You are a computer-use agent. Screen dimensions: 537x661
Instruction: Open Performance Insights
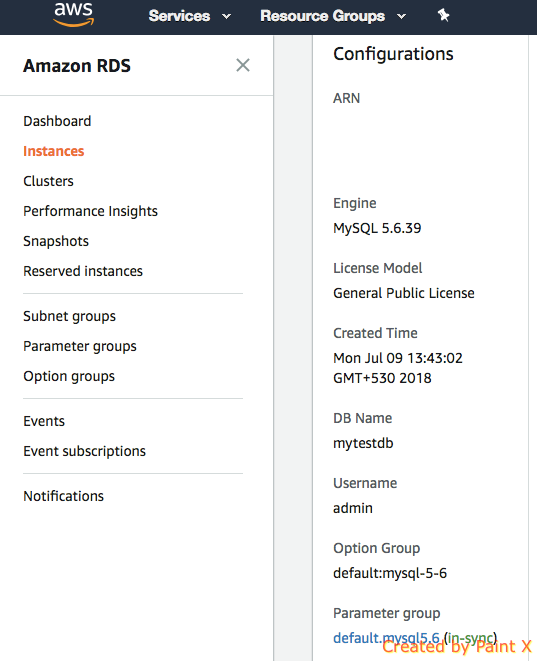coord(91,211)
